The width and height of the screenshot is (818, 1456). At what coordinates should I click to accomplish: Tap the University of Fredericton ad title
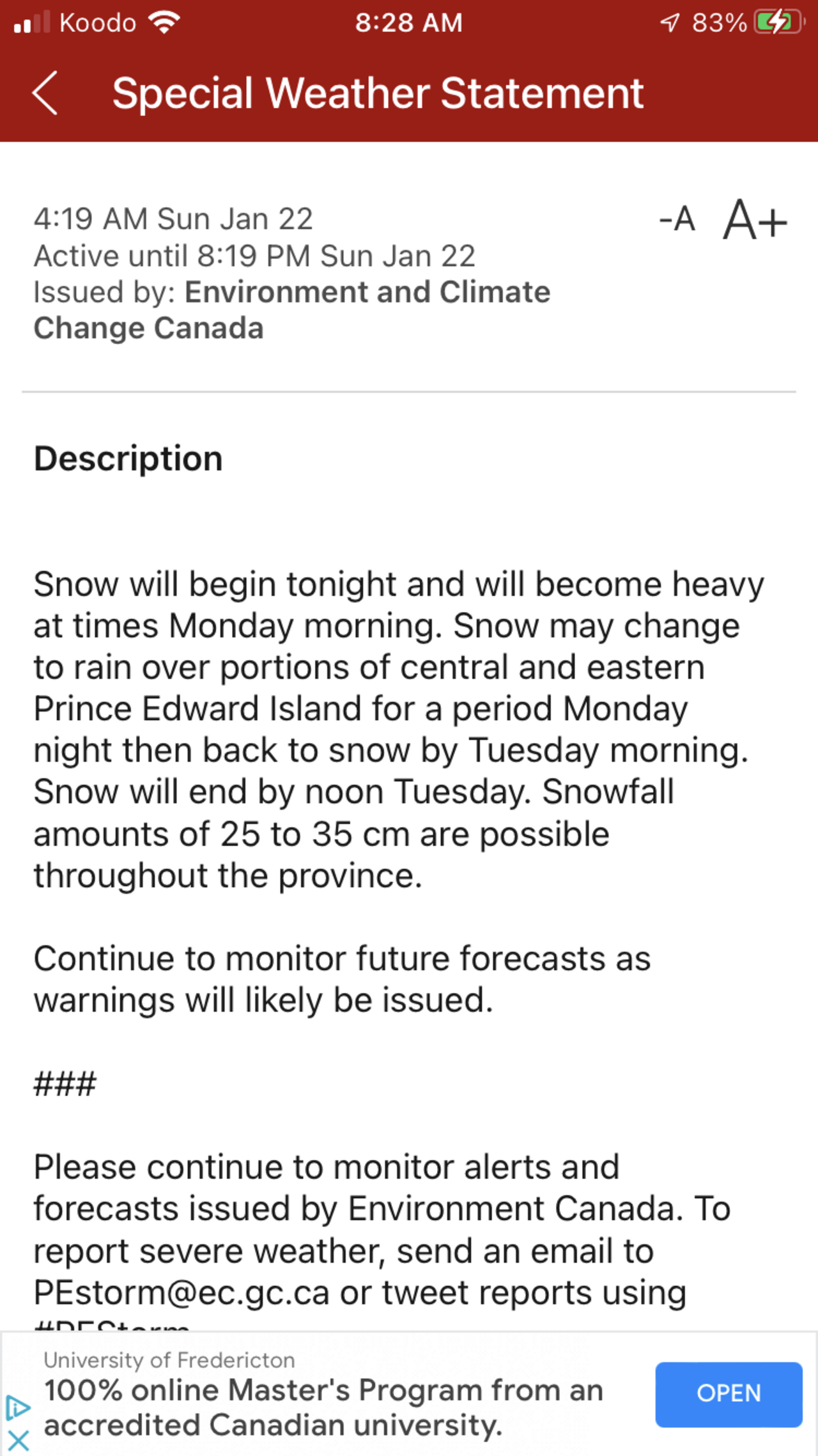(169, 1360)
